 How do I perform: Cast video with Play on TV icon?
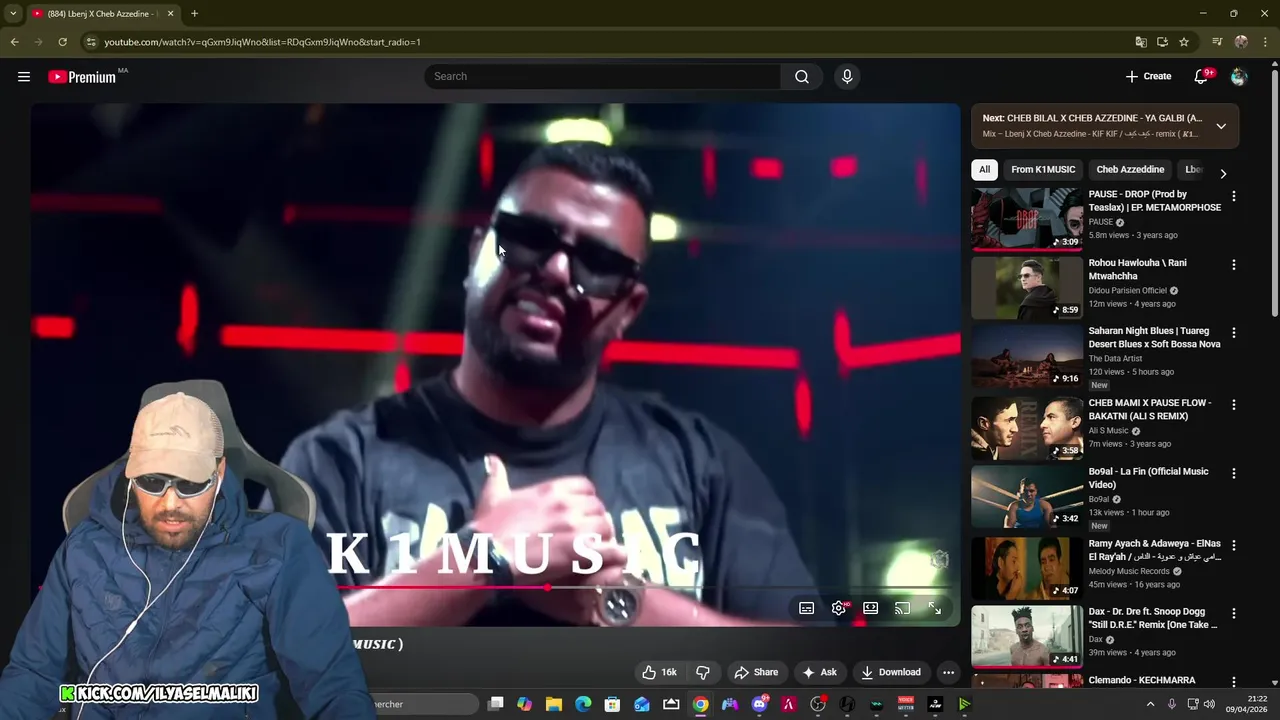902,608
